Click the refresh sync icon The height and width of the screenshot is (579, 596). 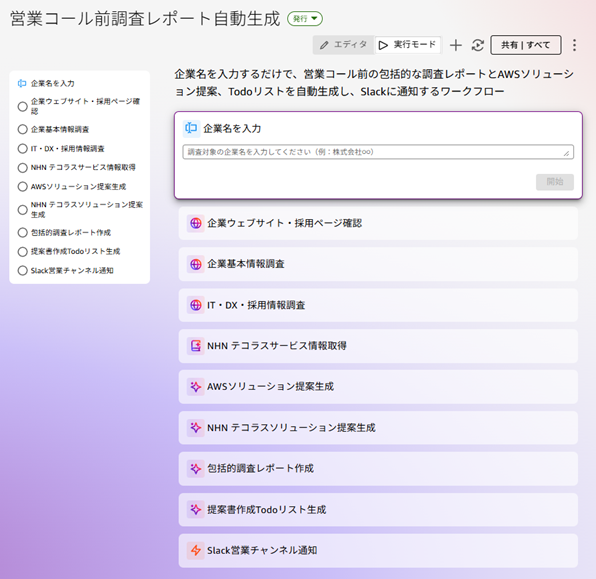click(477, 45)
